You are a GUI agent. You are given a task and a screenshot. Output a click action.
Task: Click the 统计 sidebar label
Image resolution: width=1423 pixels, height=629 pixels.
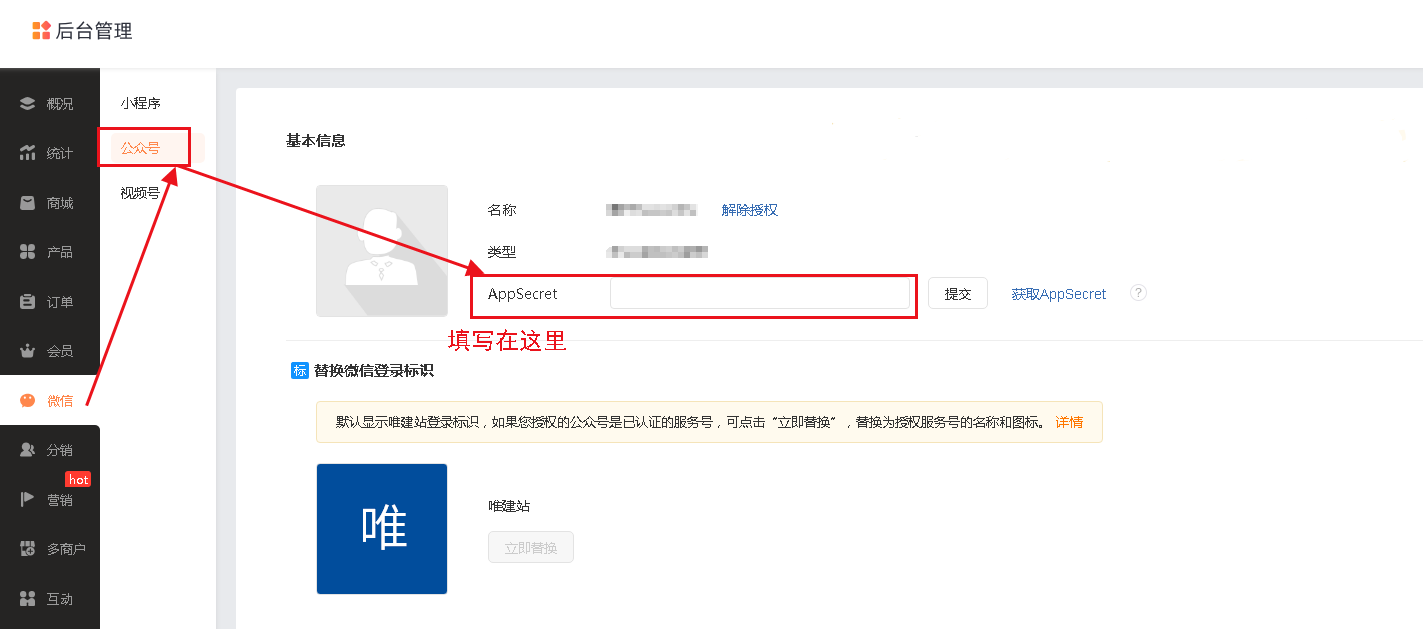point(60,153)
